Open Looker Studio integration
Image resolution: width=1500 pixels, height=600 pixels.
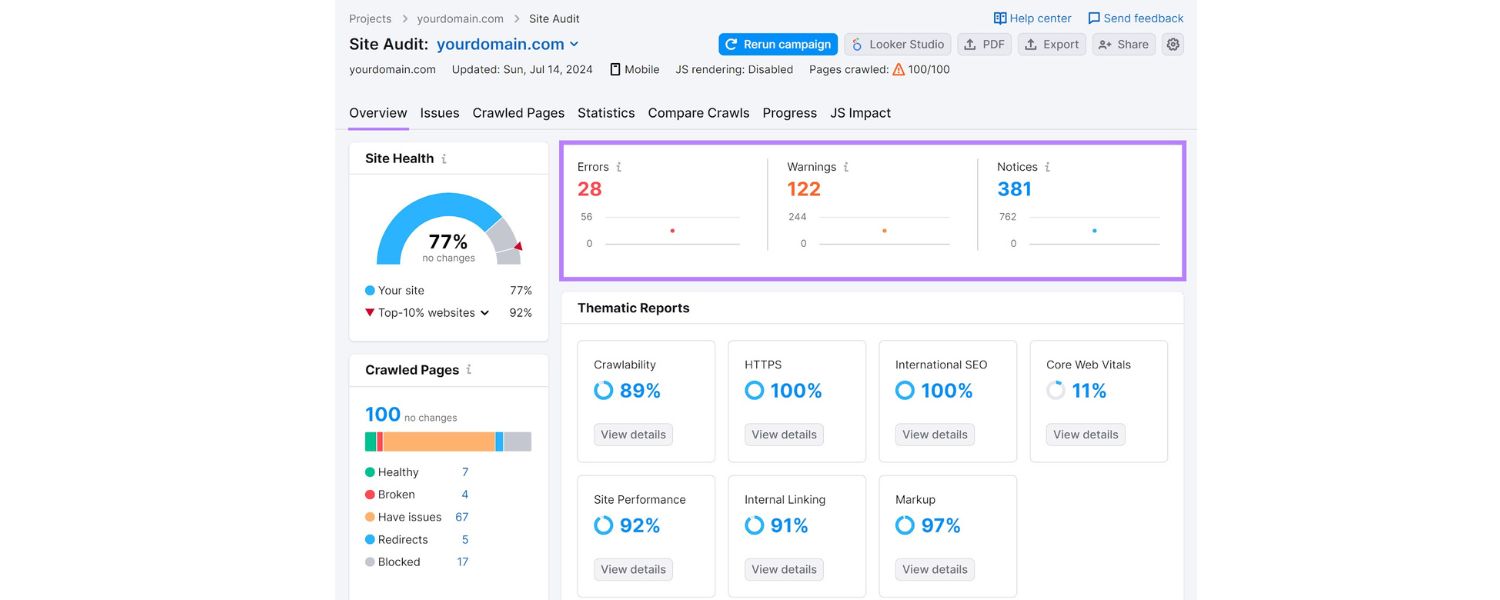897,44
